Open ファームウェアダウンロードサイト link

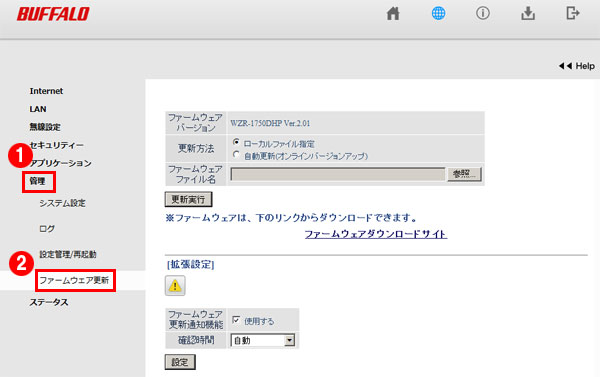[x=376, y=234]
